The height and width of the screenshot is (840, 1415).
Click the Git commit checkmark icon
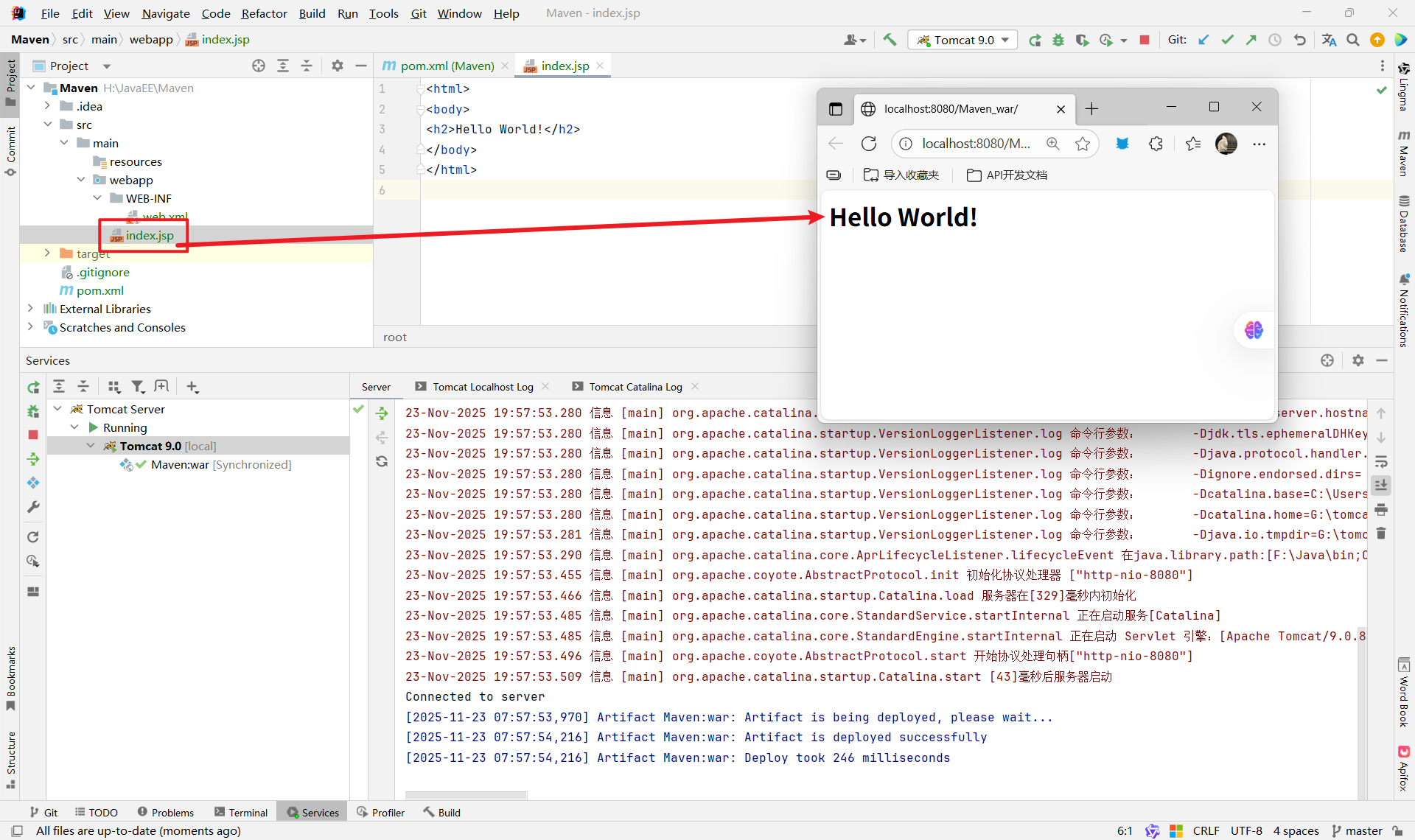pos(1227,40)
